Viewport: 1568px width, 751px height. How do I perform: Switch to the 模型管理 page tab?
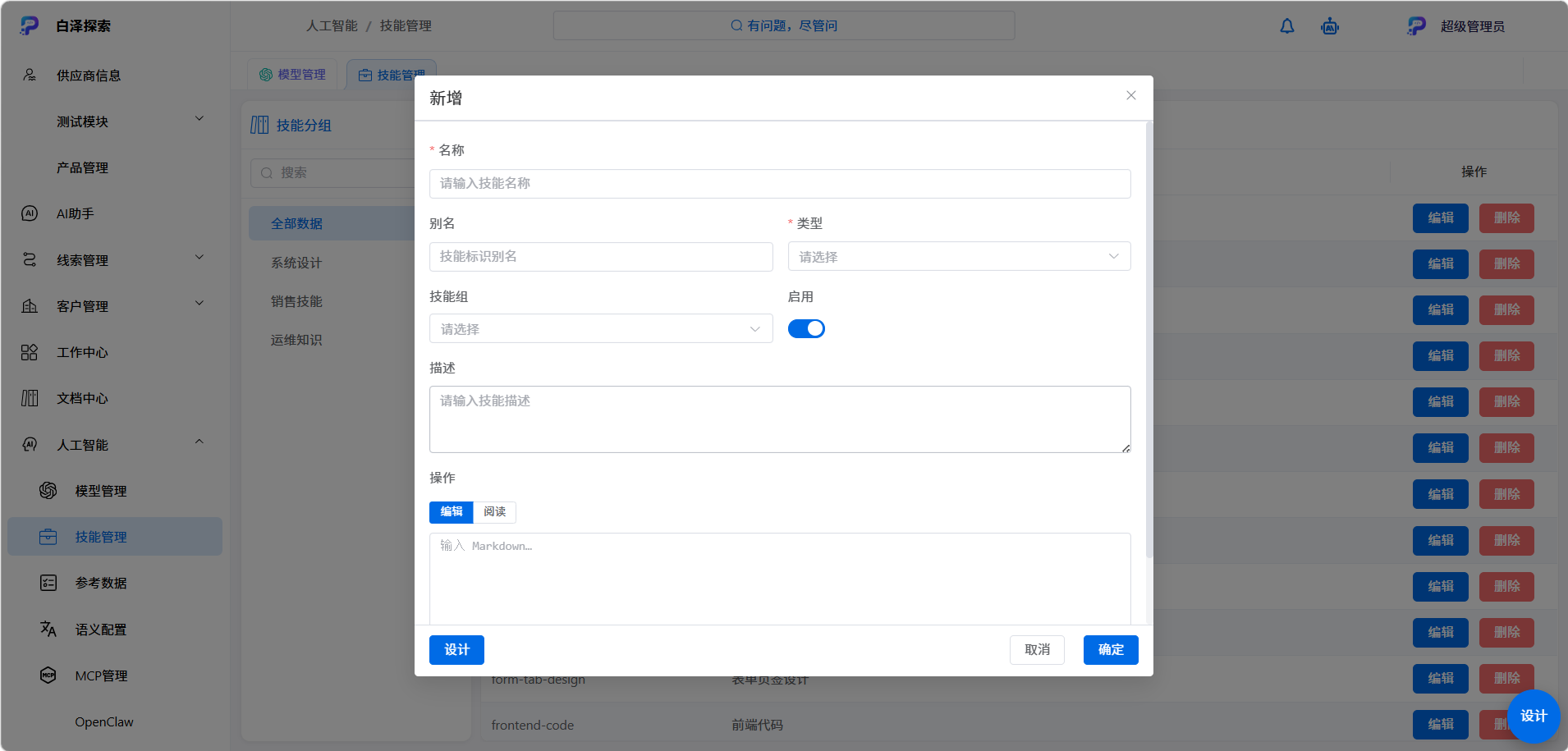click(x=293, y=75)
